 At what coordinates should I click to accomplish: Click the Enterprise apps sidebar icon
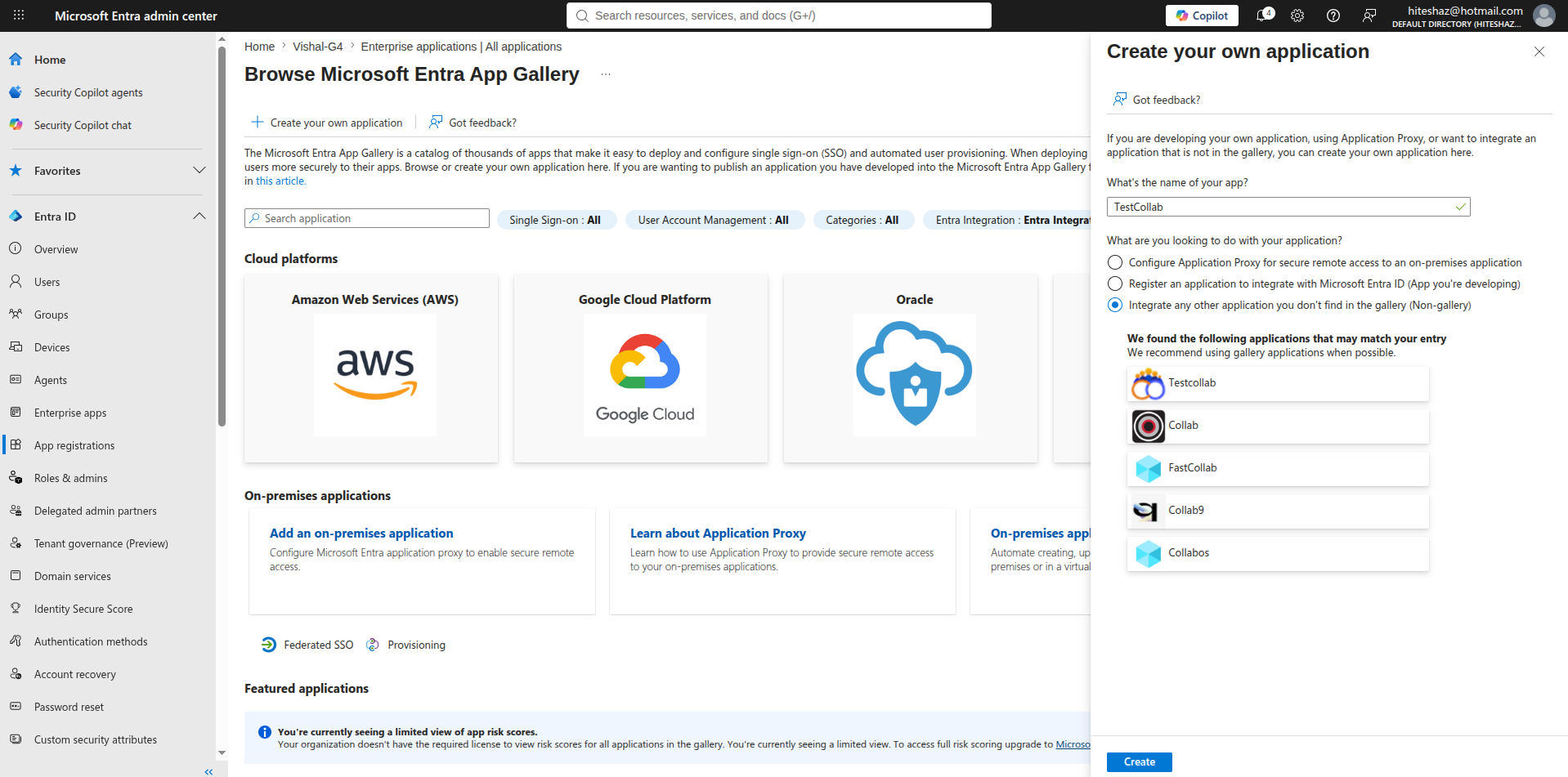[x=16, y=413]
